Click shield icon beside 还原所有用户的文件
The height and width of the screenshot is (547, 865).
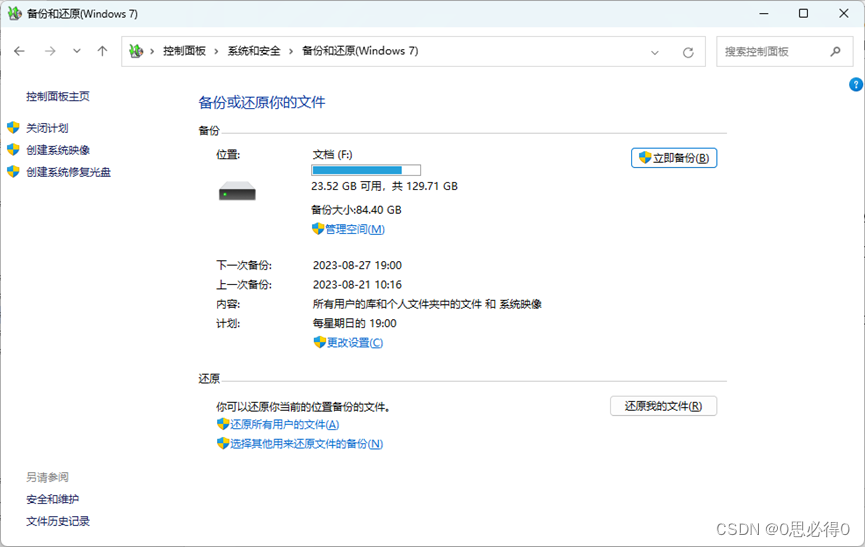[x=223, y=424]
